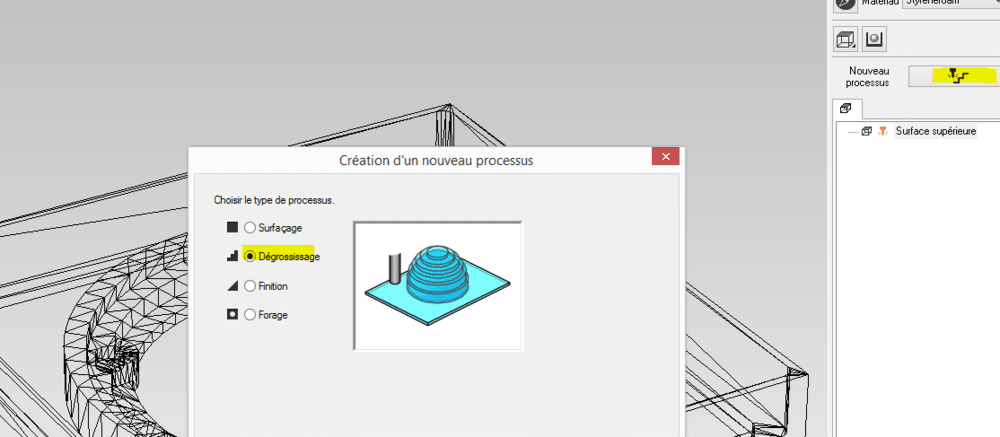Select the Dégrossissage radio button
This screenshot has height=437, width=1000.
pyautogui.click(x=250, y=256)
